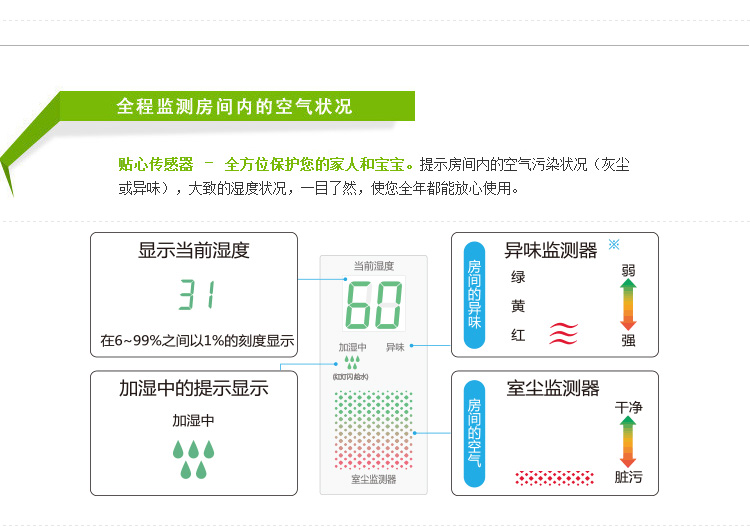Viewport: 750px width, 527px height.
Task: Click the clean-to-dirty dust gradient arrow
Action: [628, 442]
